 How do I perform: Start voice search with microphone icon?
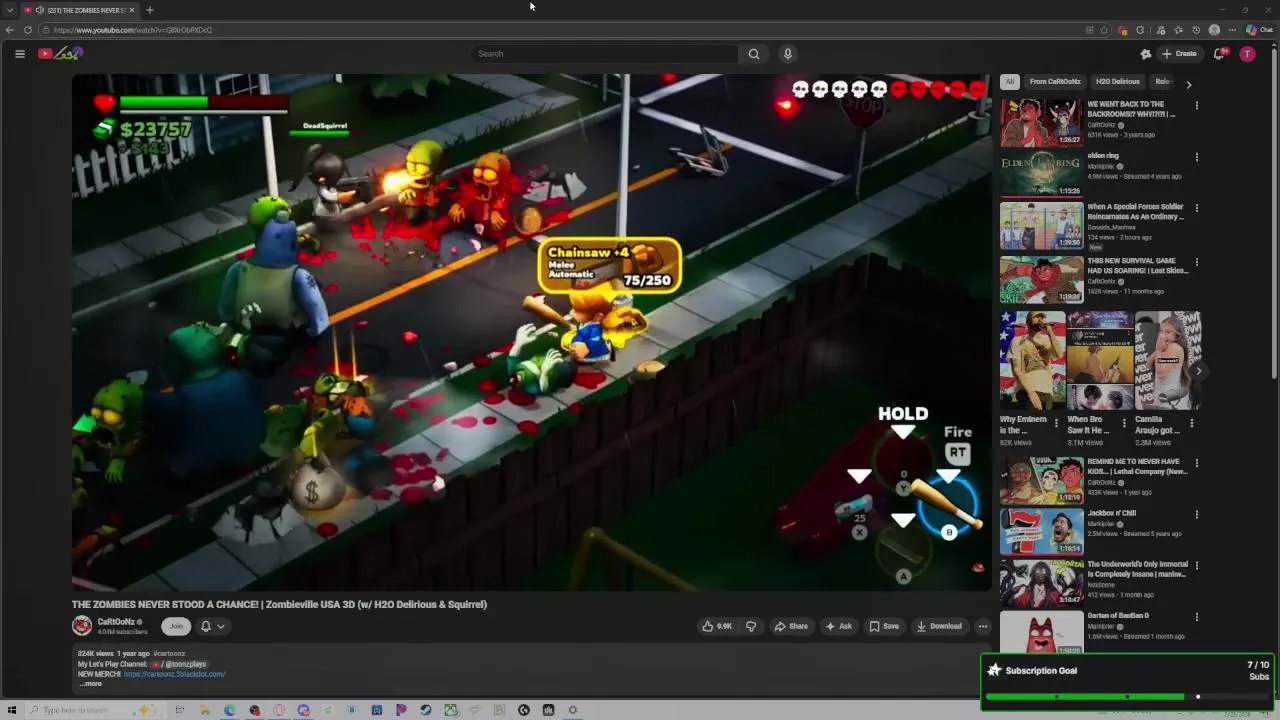click(x=788, y=54)
